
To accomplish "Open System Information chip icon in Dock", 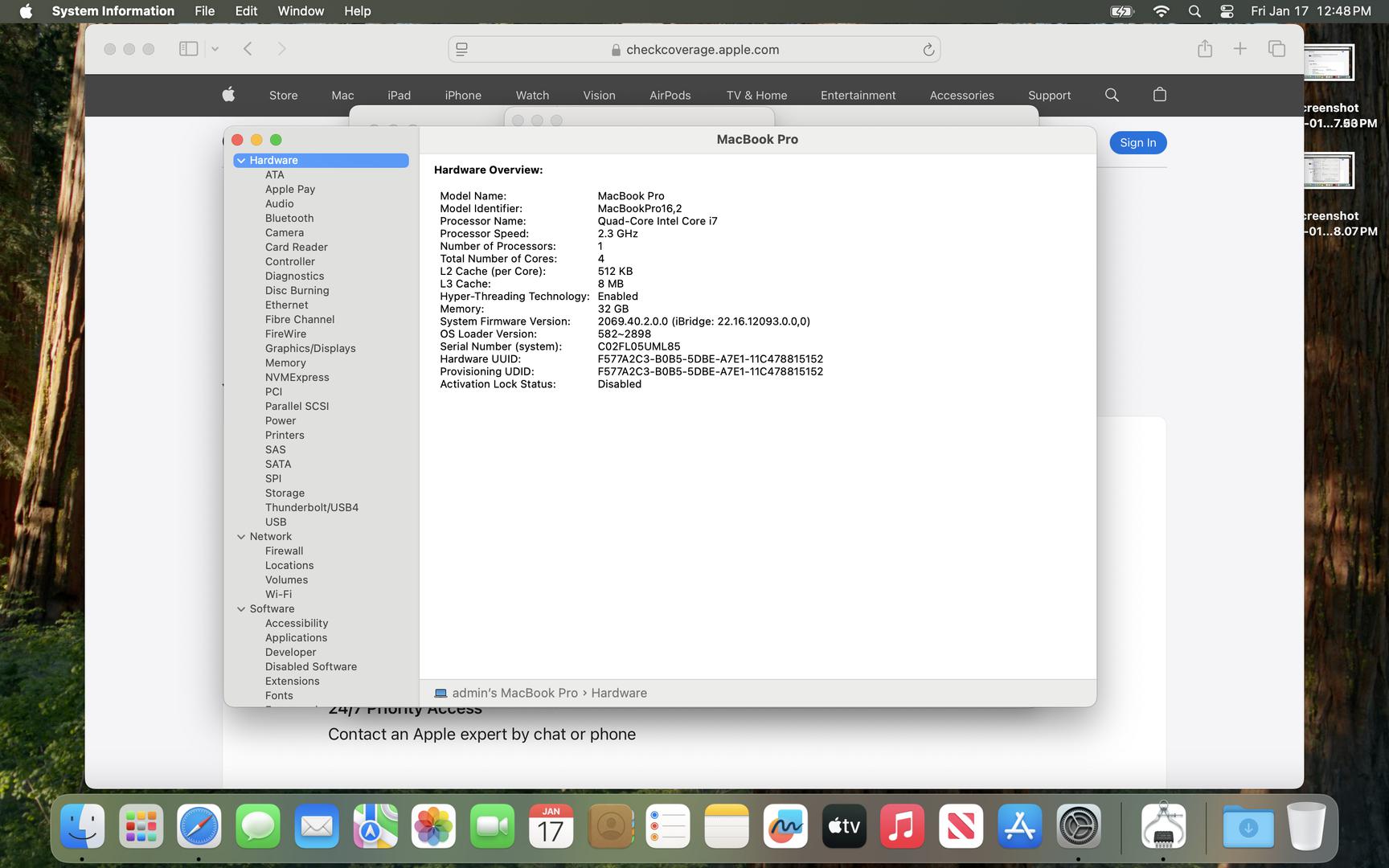I will pyautogui.click(x=1163, y=826).
